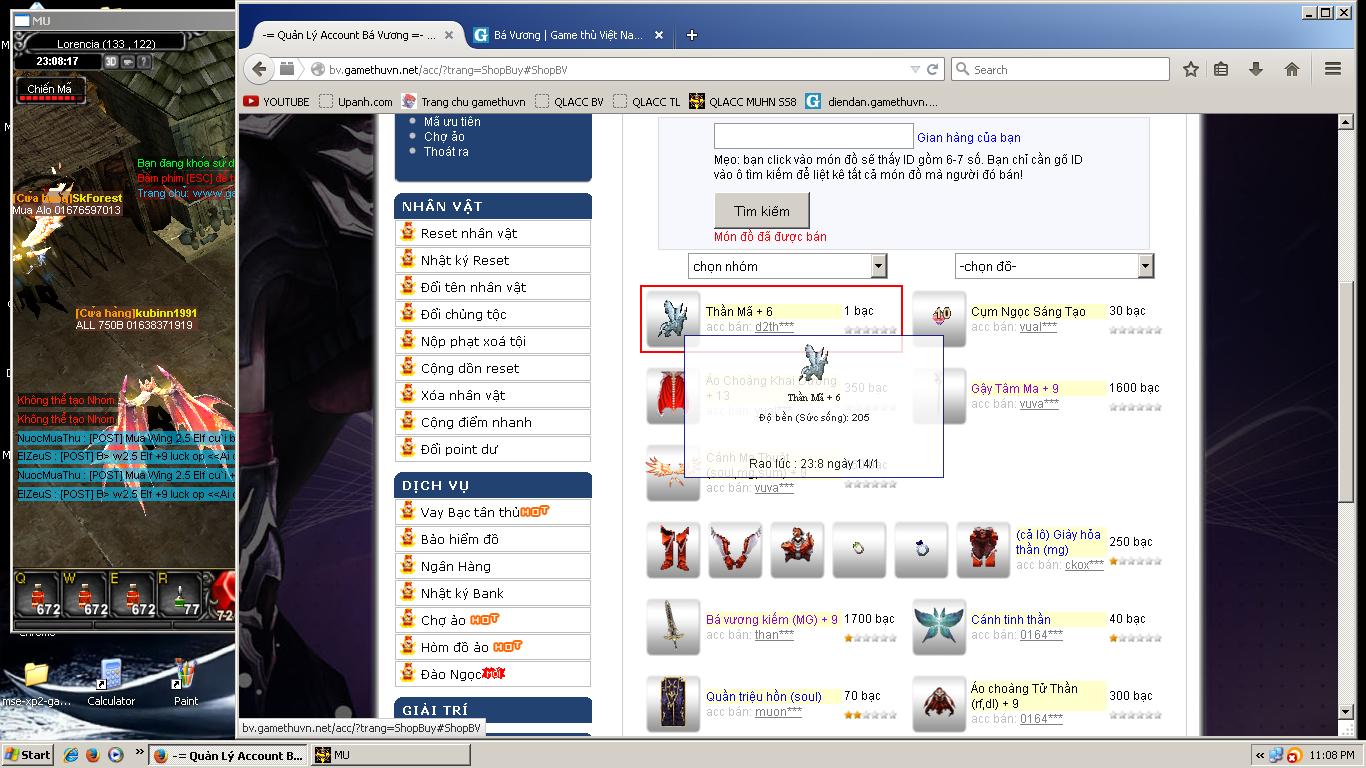Open a new browser tab
This screenshot has width=1366, height=768.
(x=691, y=35)
